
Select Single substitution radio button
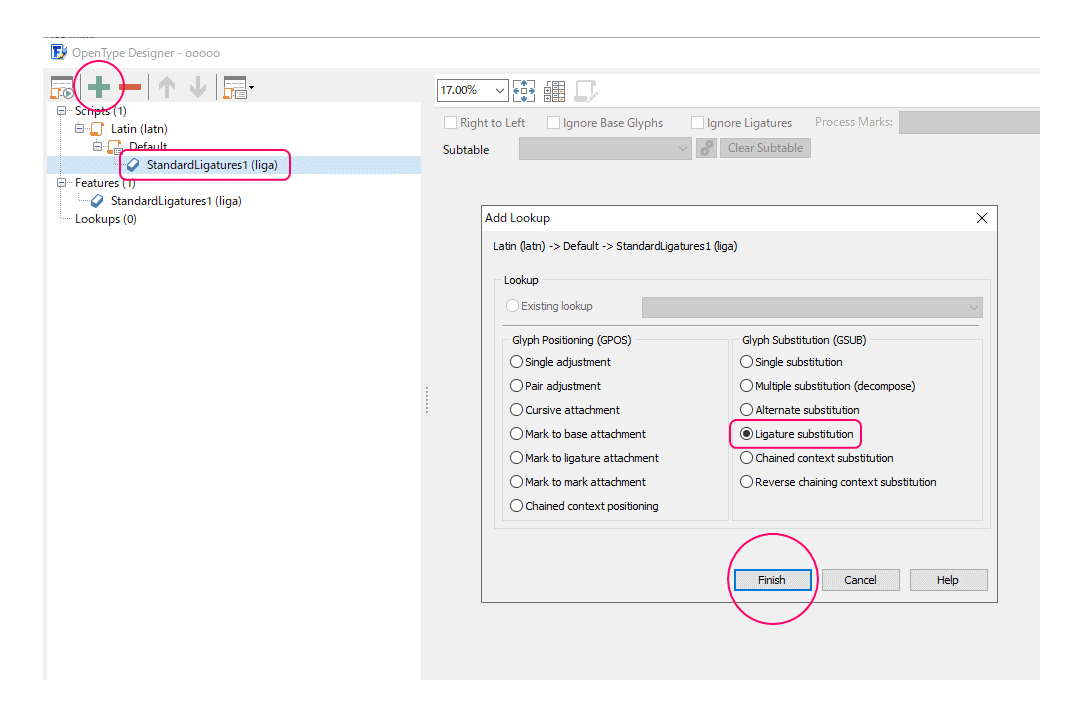(747, 362)
